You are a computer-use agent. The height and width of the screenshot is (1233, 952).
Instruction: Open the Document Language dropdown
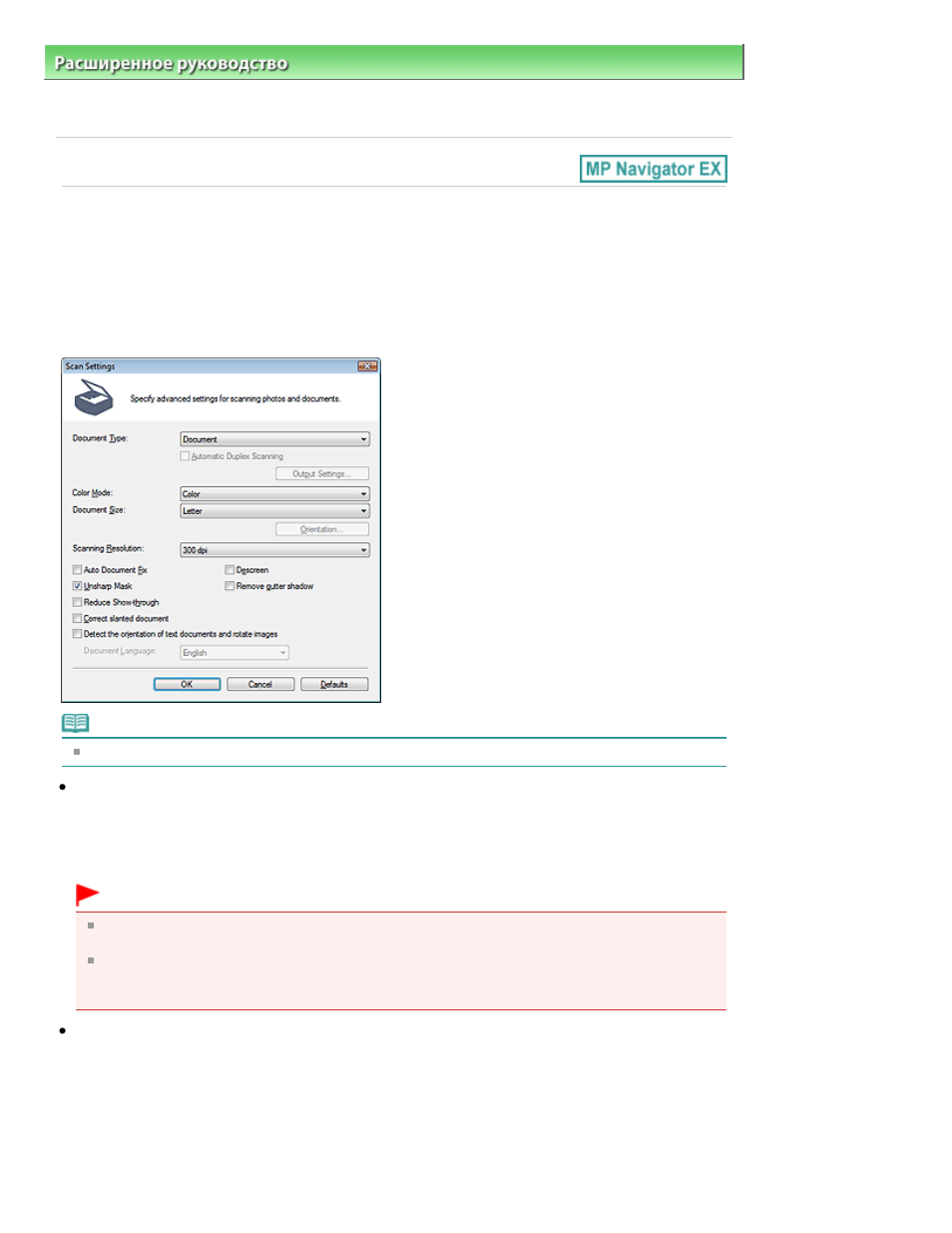(235, 653)
